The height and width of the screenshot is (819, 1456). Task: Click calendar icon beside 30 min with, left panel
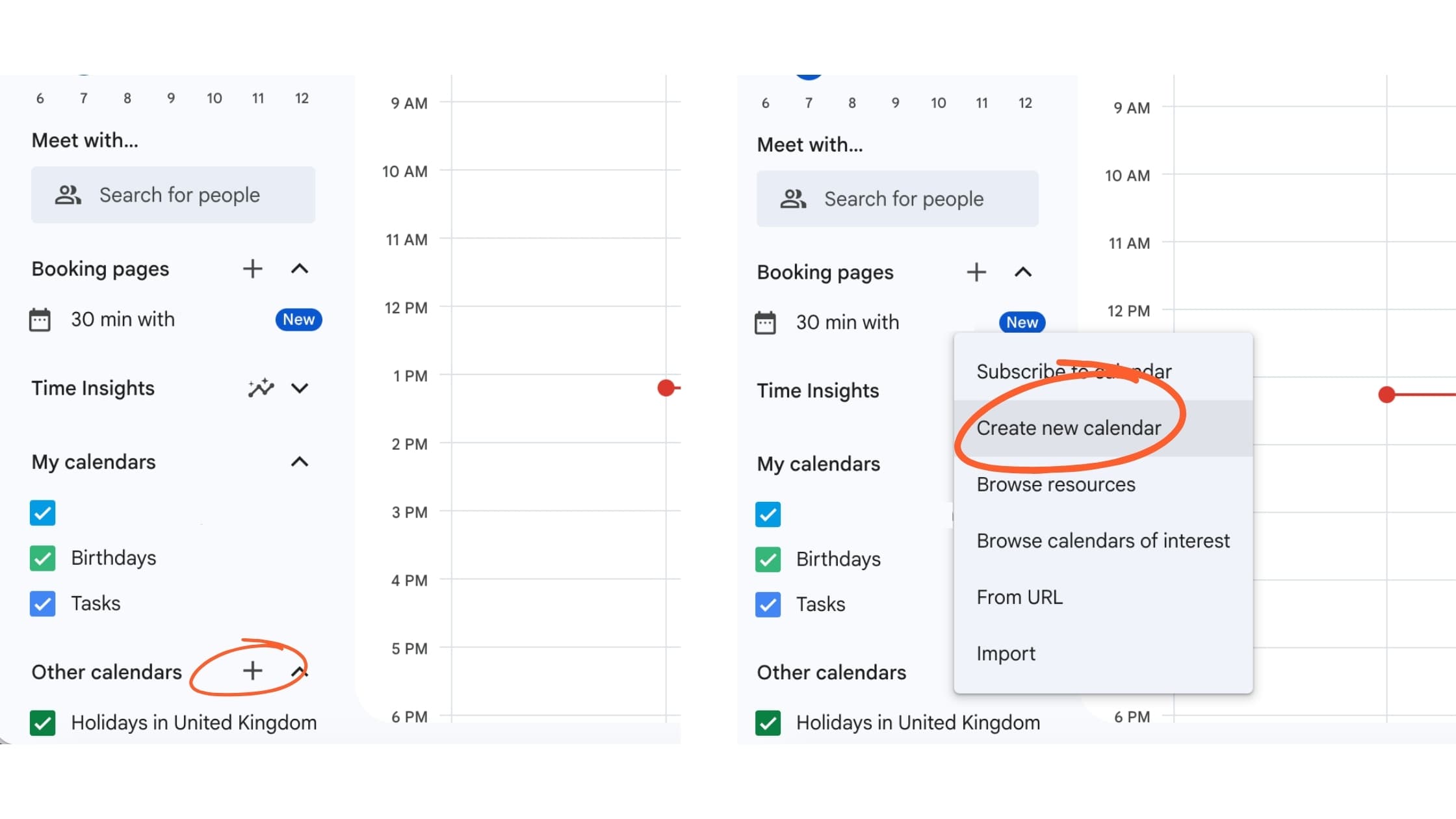(x=40, y=320)
